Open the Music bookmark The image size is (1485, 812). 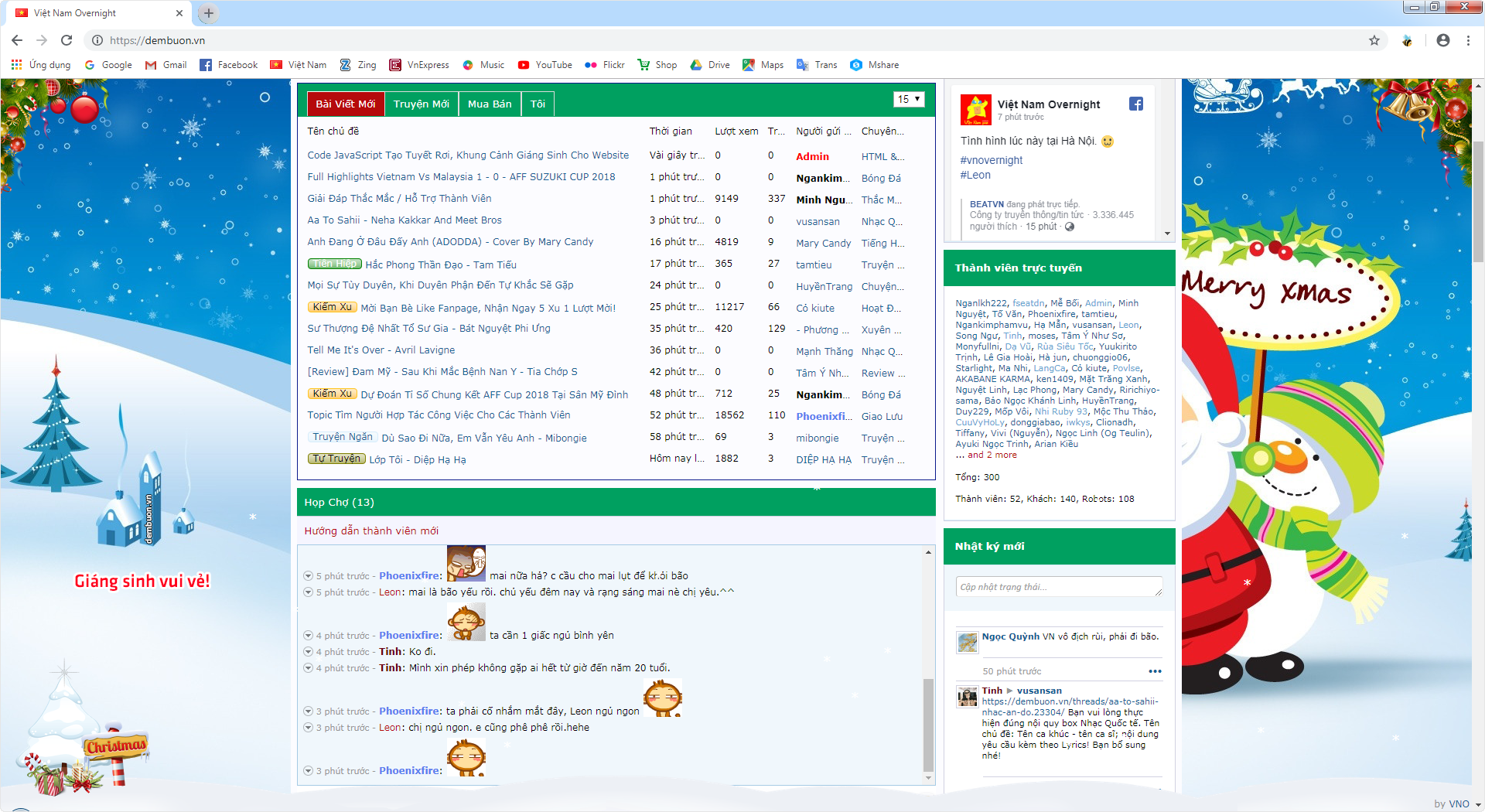[483, 65]
